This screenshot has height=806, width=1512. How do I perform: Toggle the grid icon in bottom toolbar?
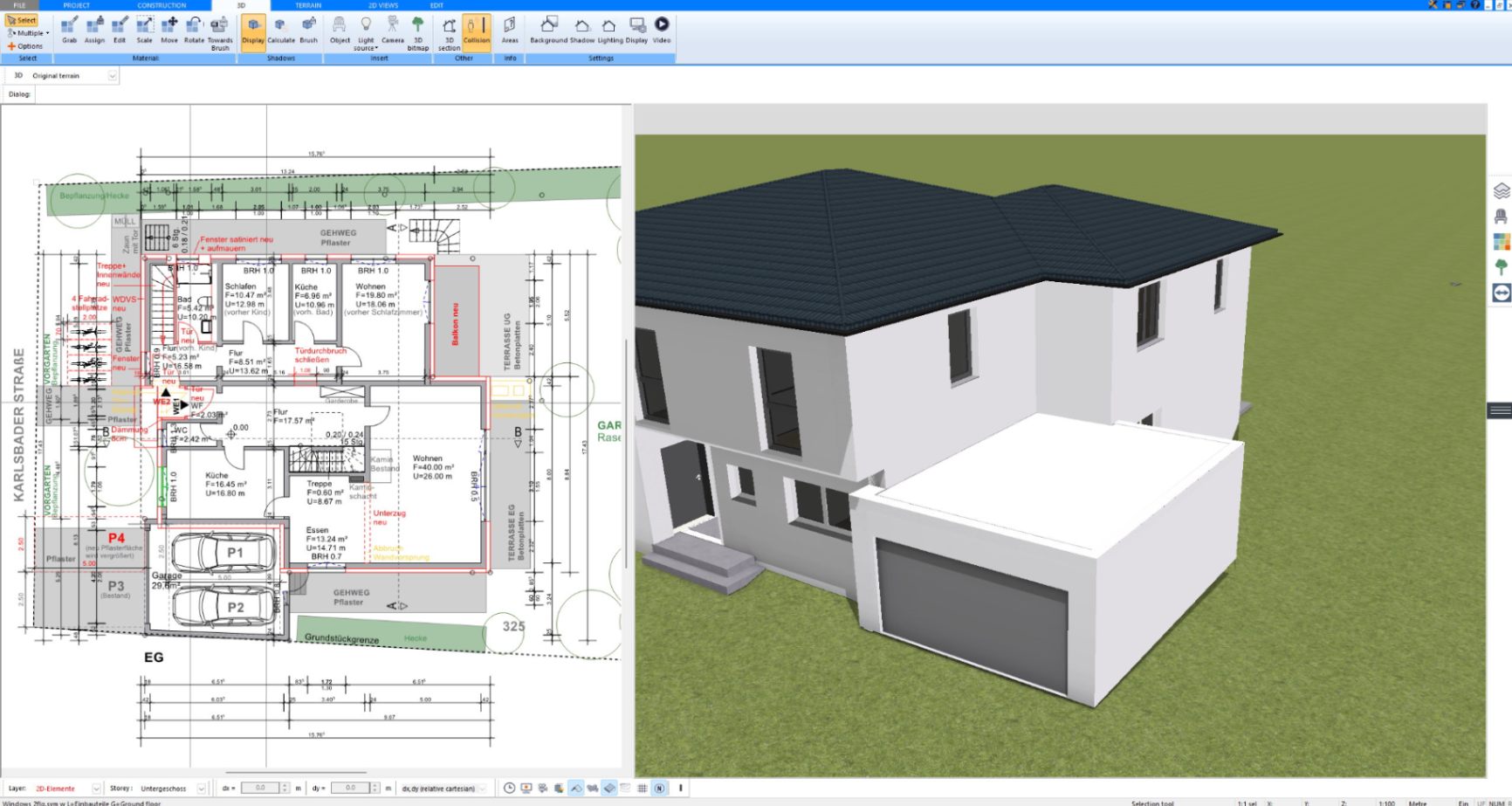pos(643,788)
